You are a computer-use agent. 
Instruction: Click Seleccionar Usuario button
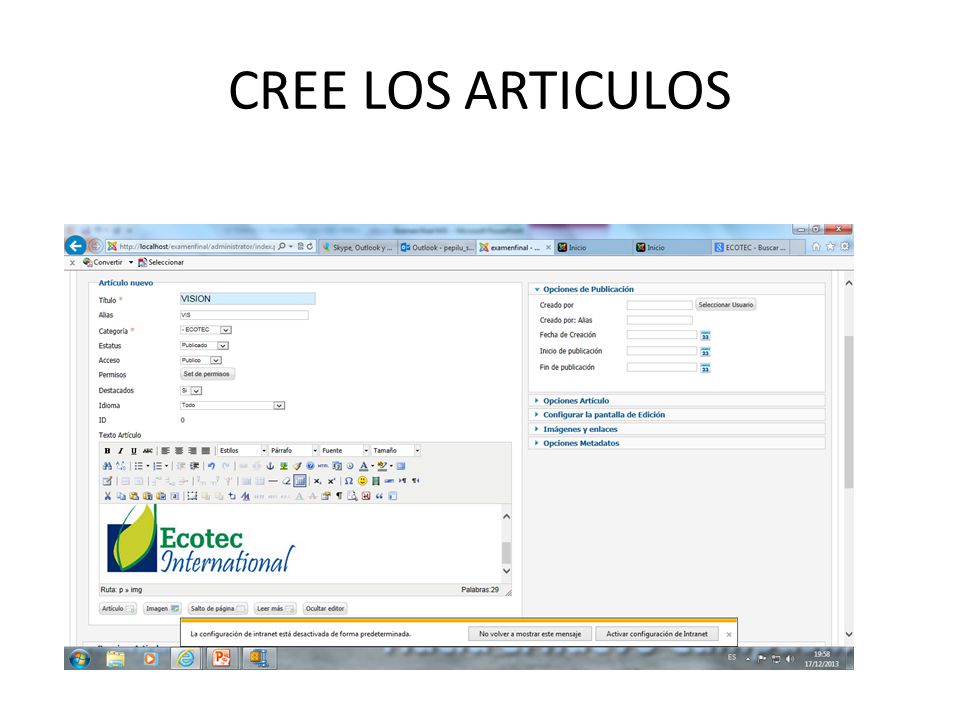(x=726, y=305)
